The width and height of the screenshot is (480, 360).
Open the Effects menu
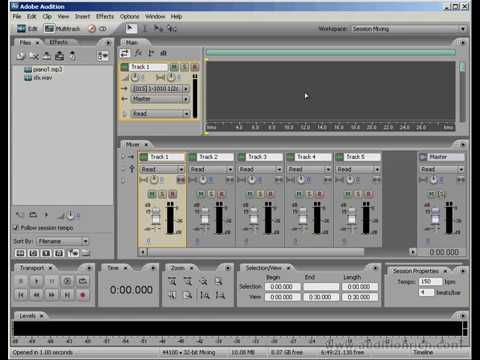[x=105, y=16]
